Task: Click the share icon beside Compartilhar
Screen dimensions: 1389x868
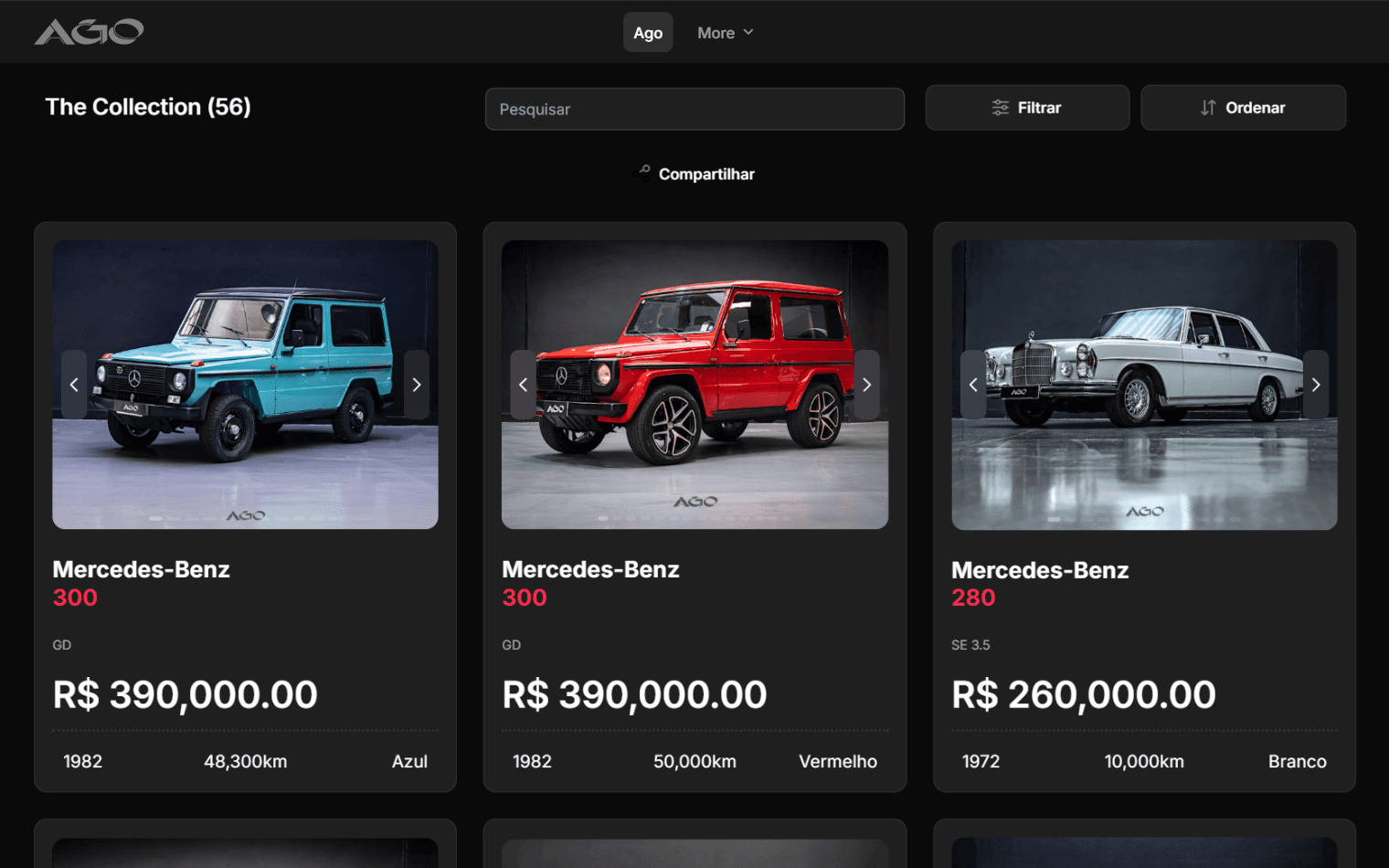Action: [643, 173]
